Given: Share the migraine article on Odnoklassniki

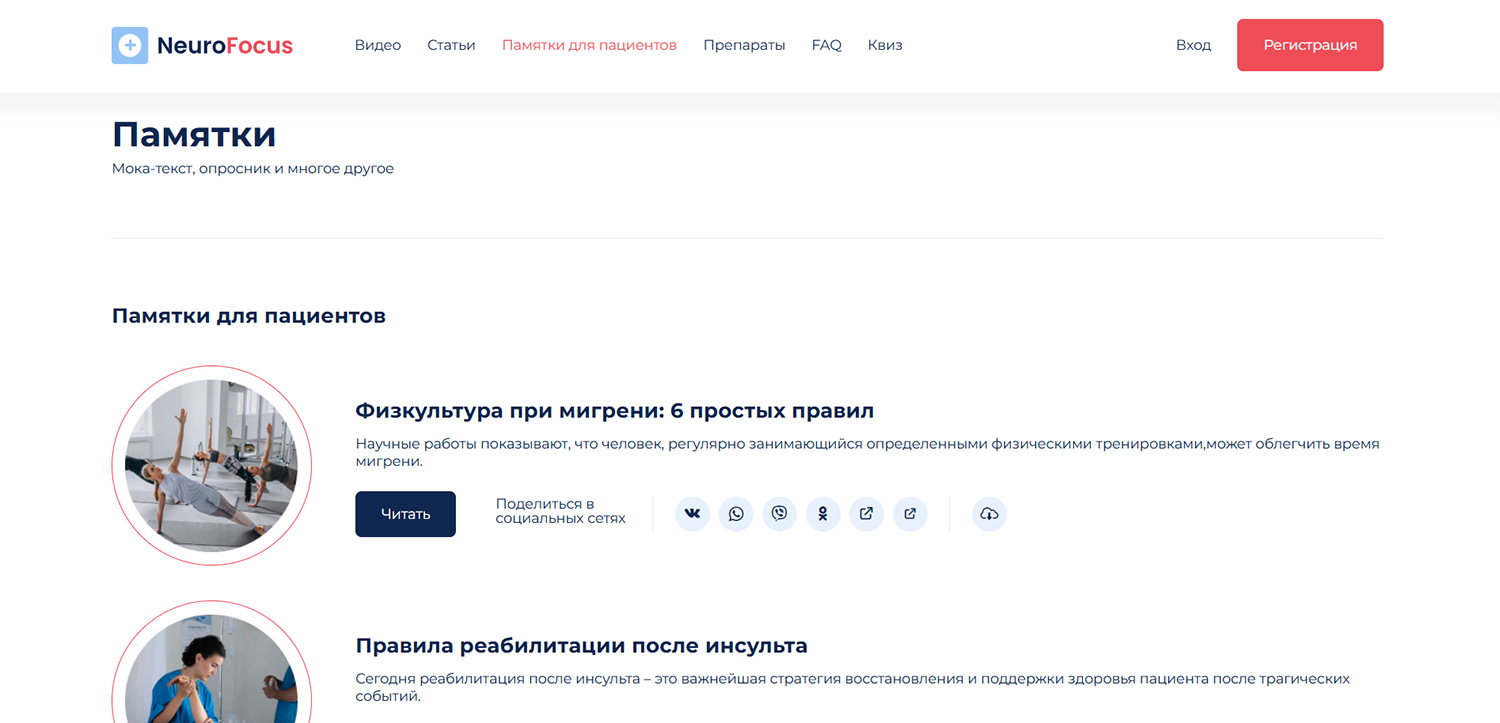Looking at the screenshot, I should point(823,514).
